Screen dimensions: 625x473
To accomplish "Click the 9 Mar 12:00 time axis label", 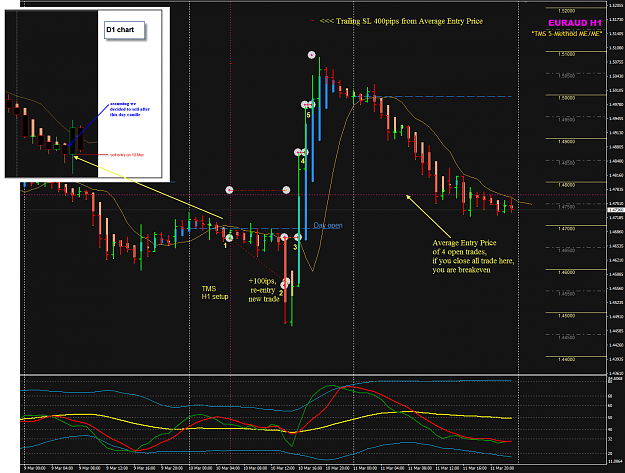I will tap(117, 468).
